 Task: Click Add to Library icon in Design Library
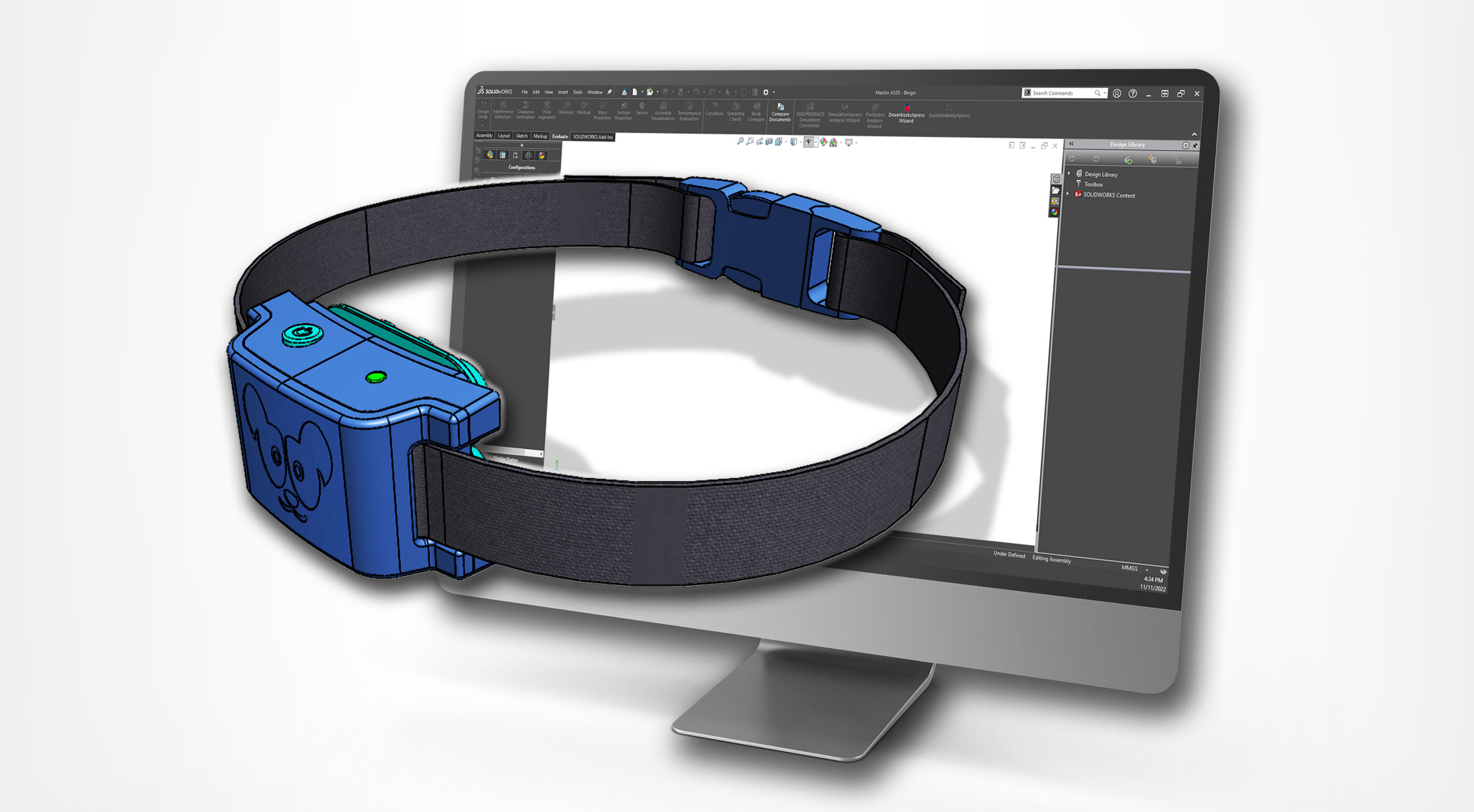click(x=1128, y=160)
